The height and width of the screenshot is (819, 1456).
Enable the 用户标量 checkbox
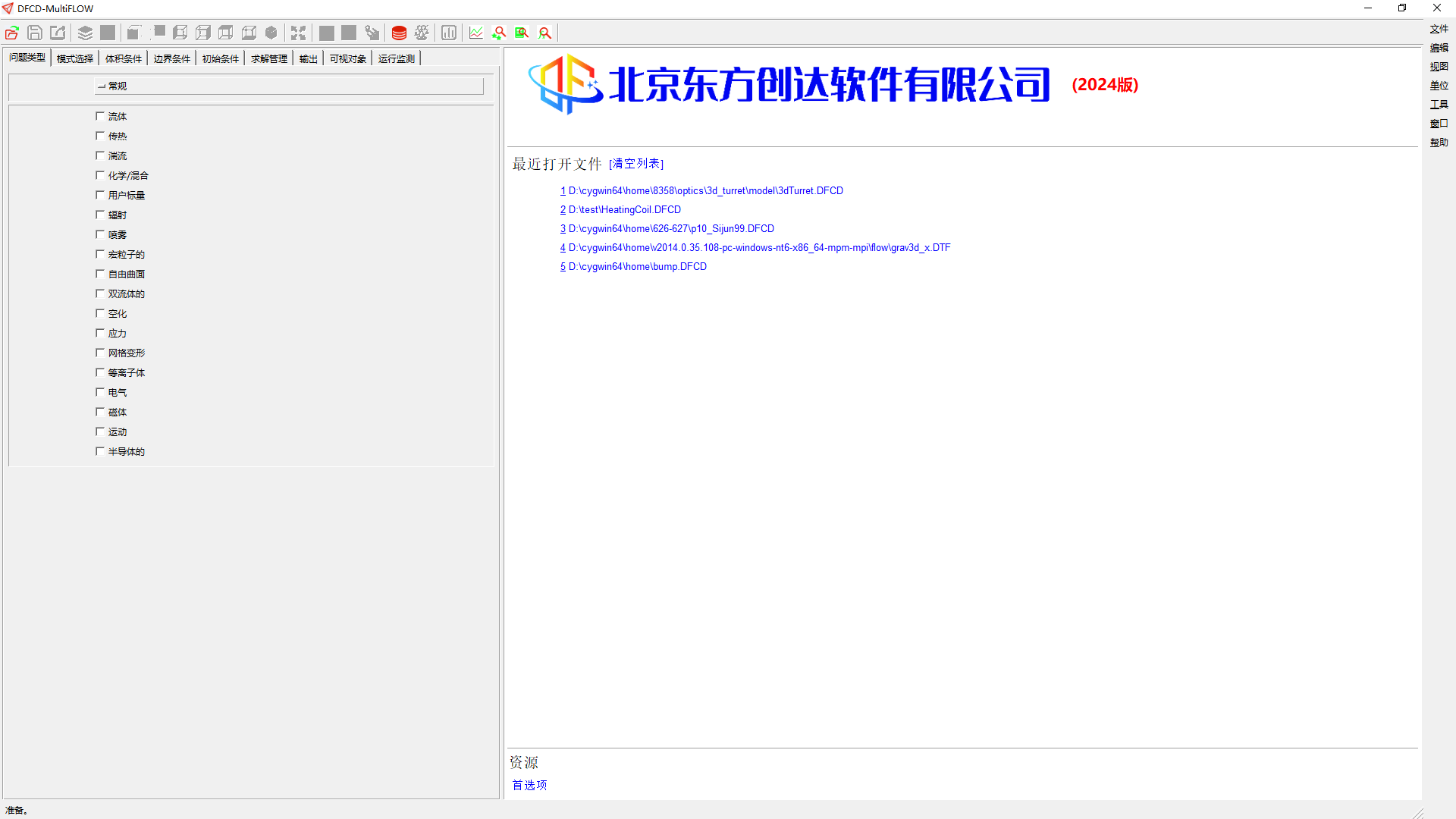[100, 195]
